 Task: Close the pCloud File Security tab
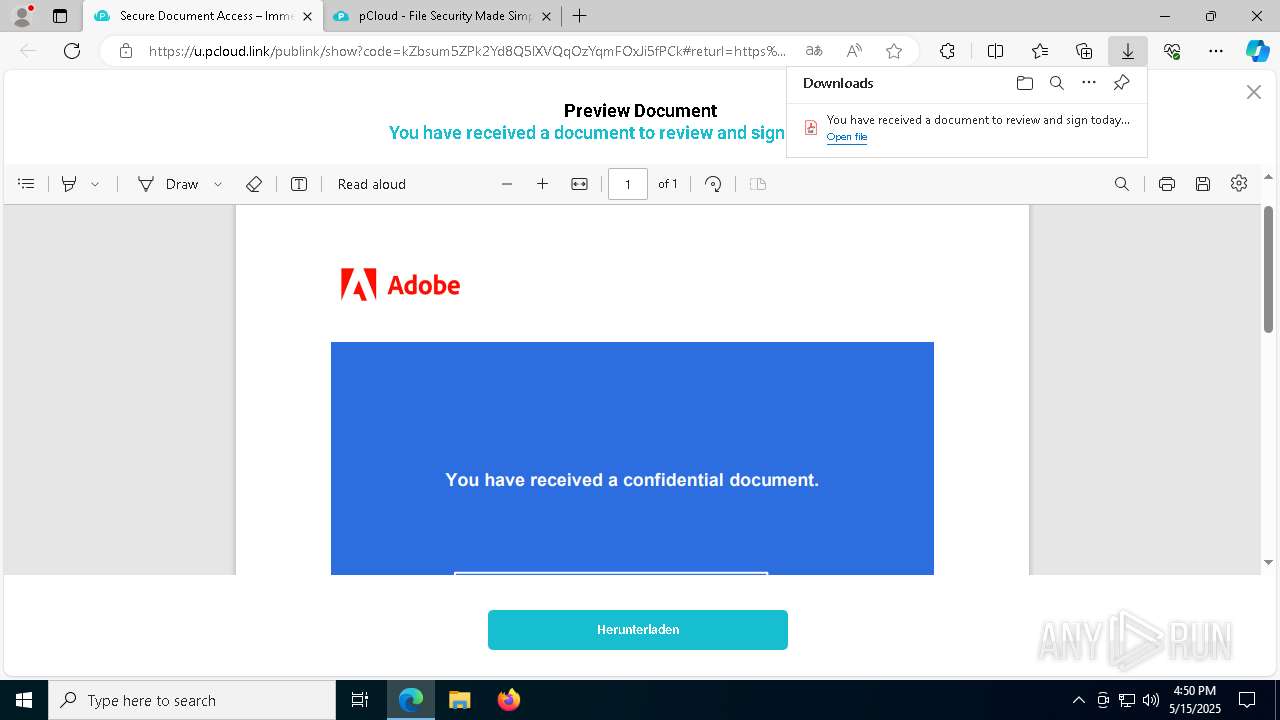(x=546, y=16)
